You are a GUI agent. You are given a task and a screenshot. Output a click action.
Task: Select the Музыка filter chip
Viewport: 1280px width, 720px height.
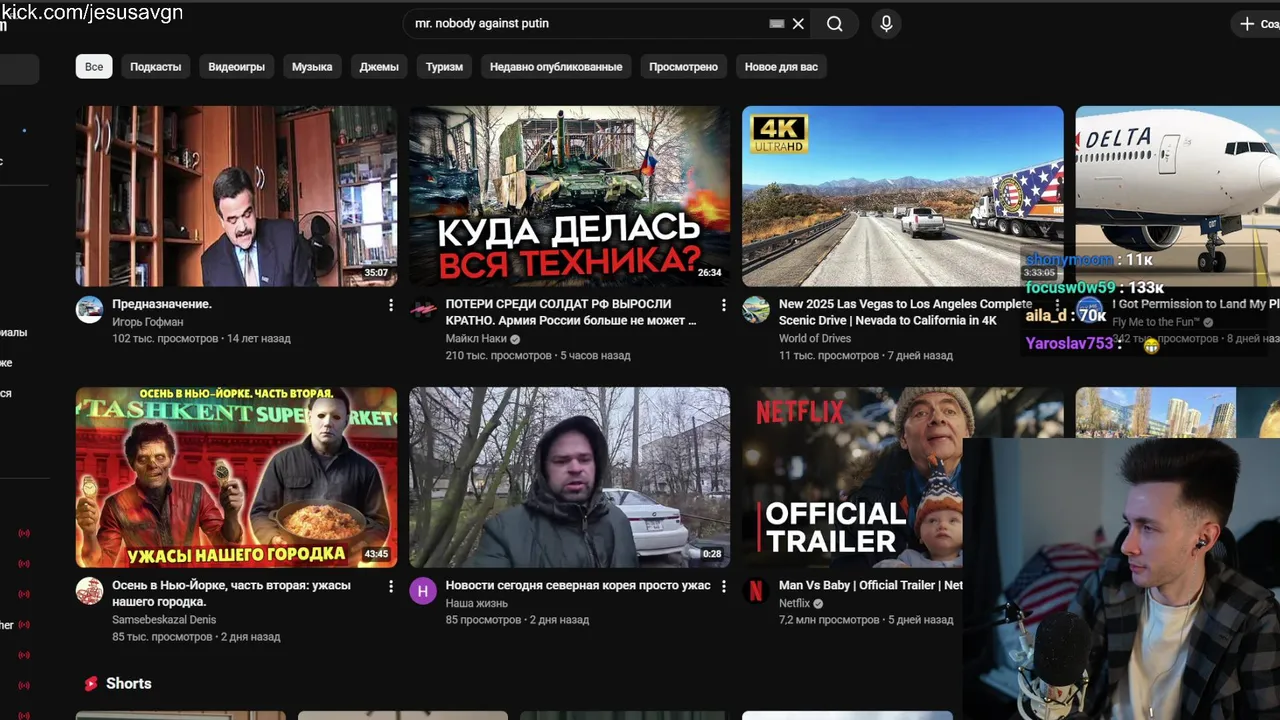point(312,67)
